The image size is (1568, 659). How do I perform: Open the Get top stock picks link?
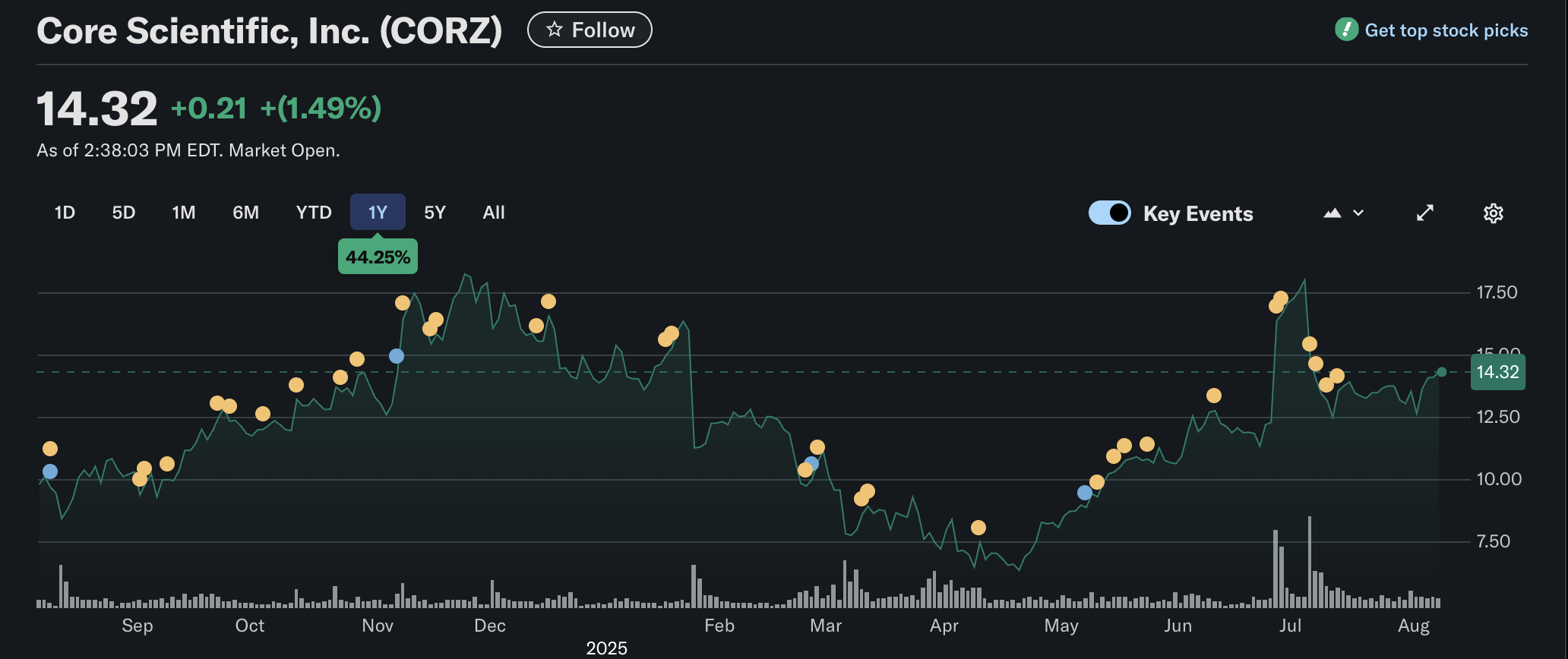pos(1446,30)
